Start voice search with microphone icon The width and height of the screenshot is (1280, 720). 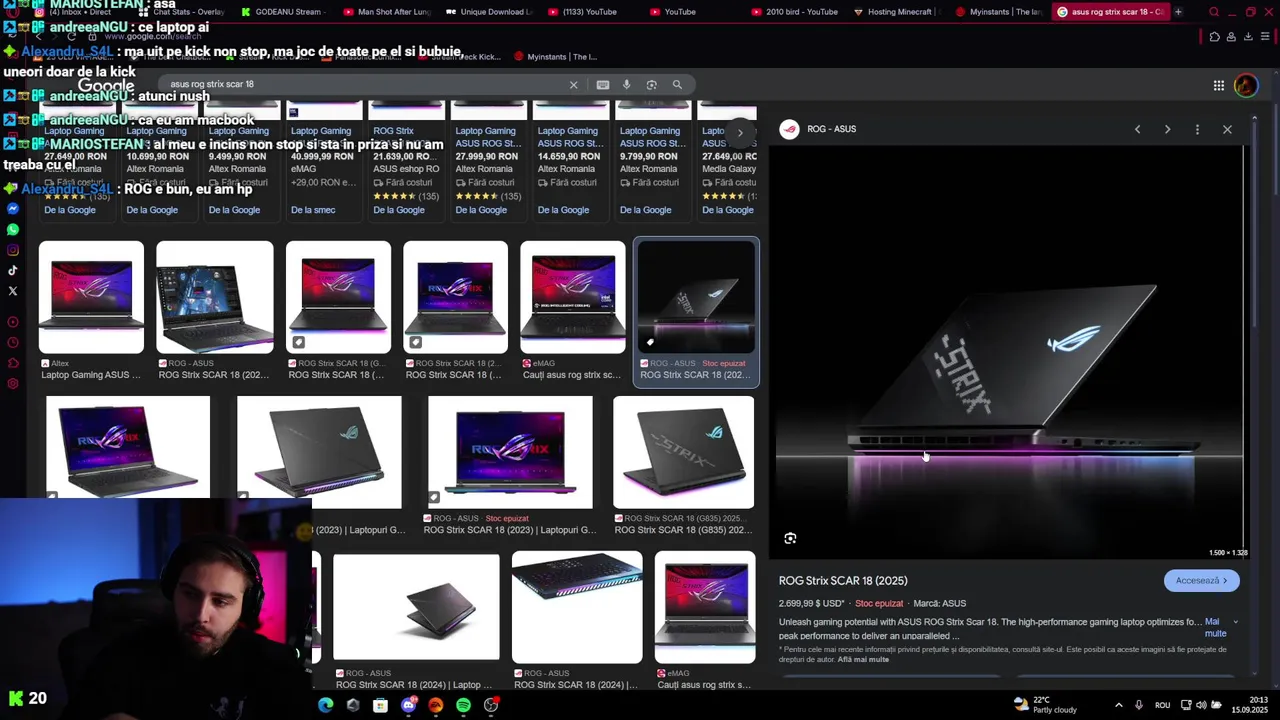click(626, 85)
